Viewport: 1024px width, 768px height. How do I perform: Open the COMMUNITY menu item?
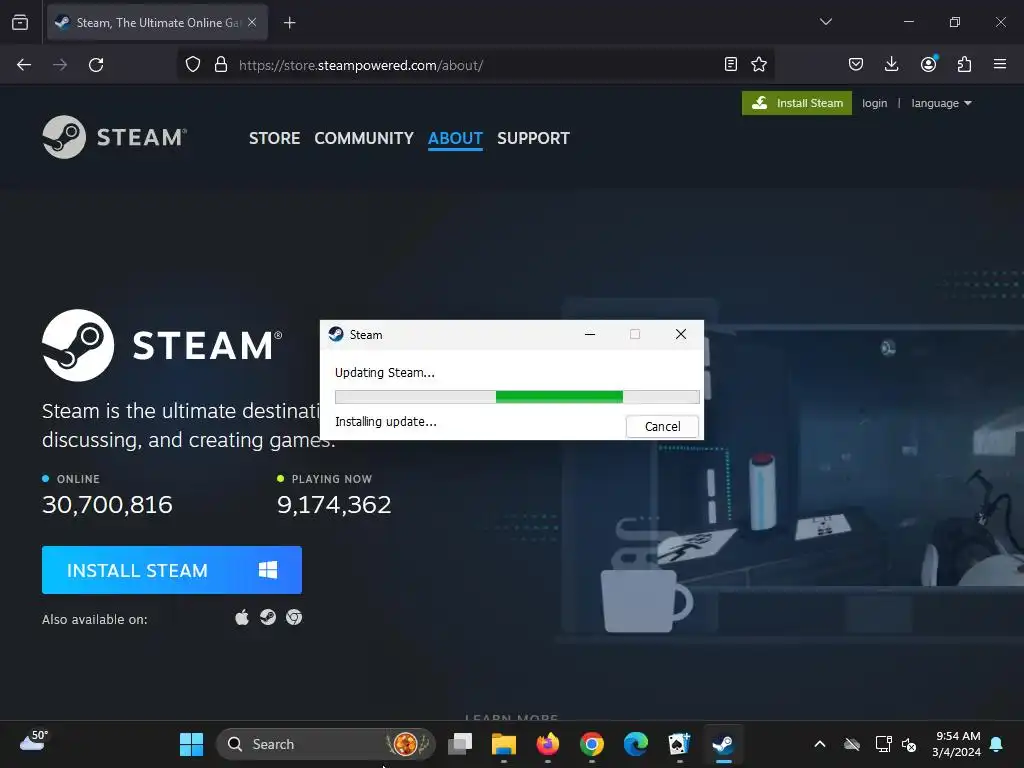pyautogui.click(x=364, y=138)
